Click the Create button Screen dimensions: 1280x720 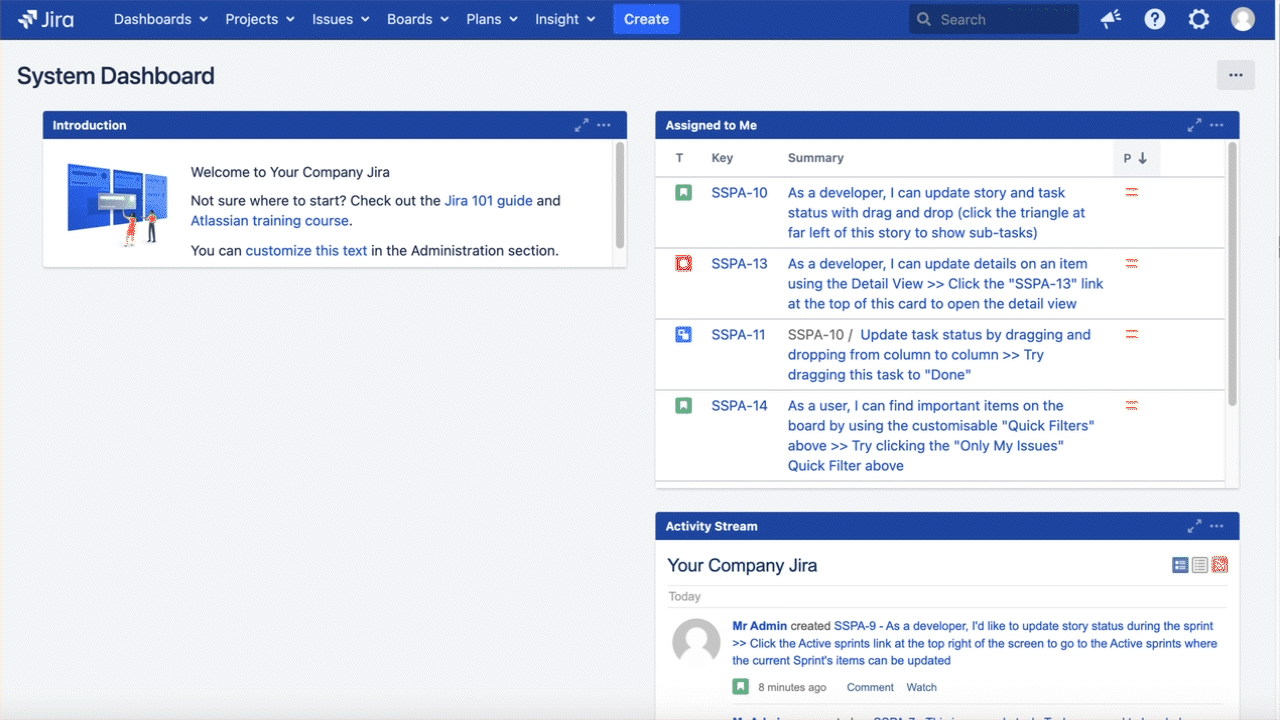[646, 19]
